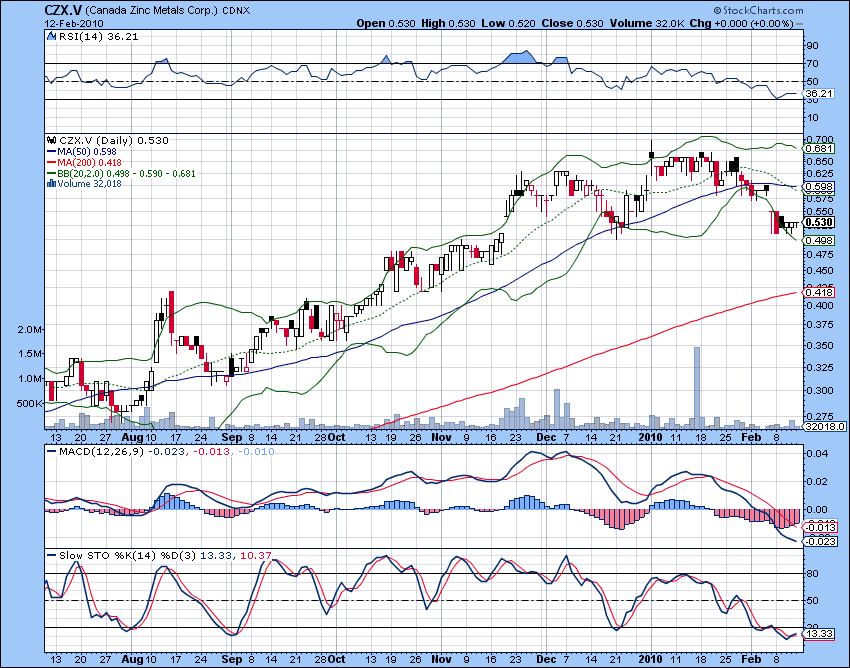Click the Volume 32,018 legend text
The image size is (850, 668).
coord(89,184)
